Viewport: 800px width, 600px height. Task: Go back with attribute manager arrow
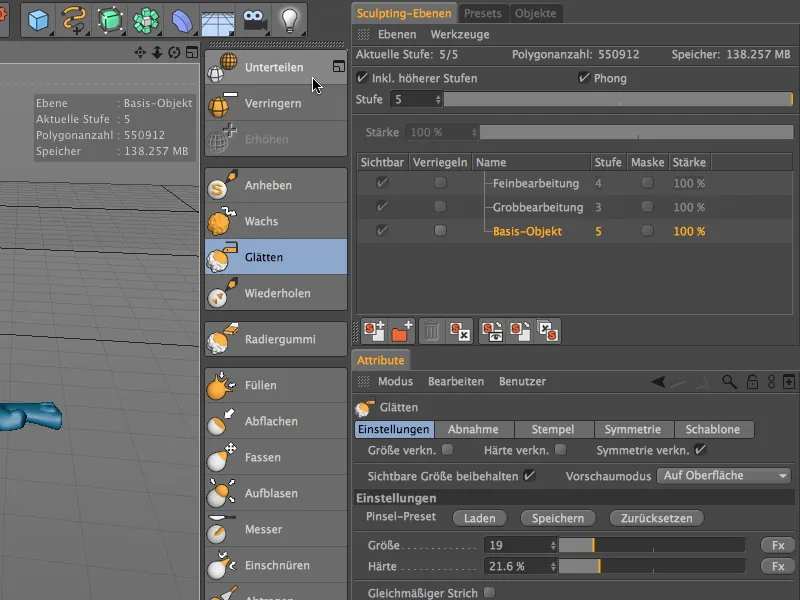click(x=658, y=382)
